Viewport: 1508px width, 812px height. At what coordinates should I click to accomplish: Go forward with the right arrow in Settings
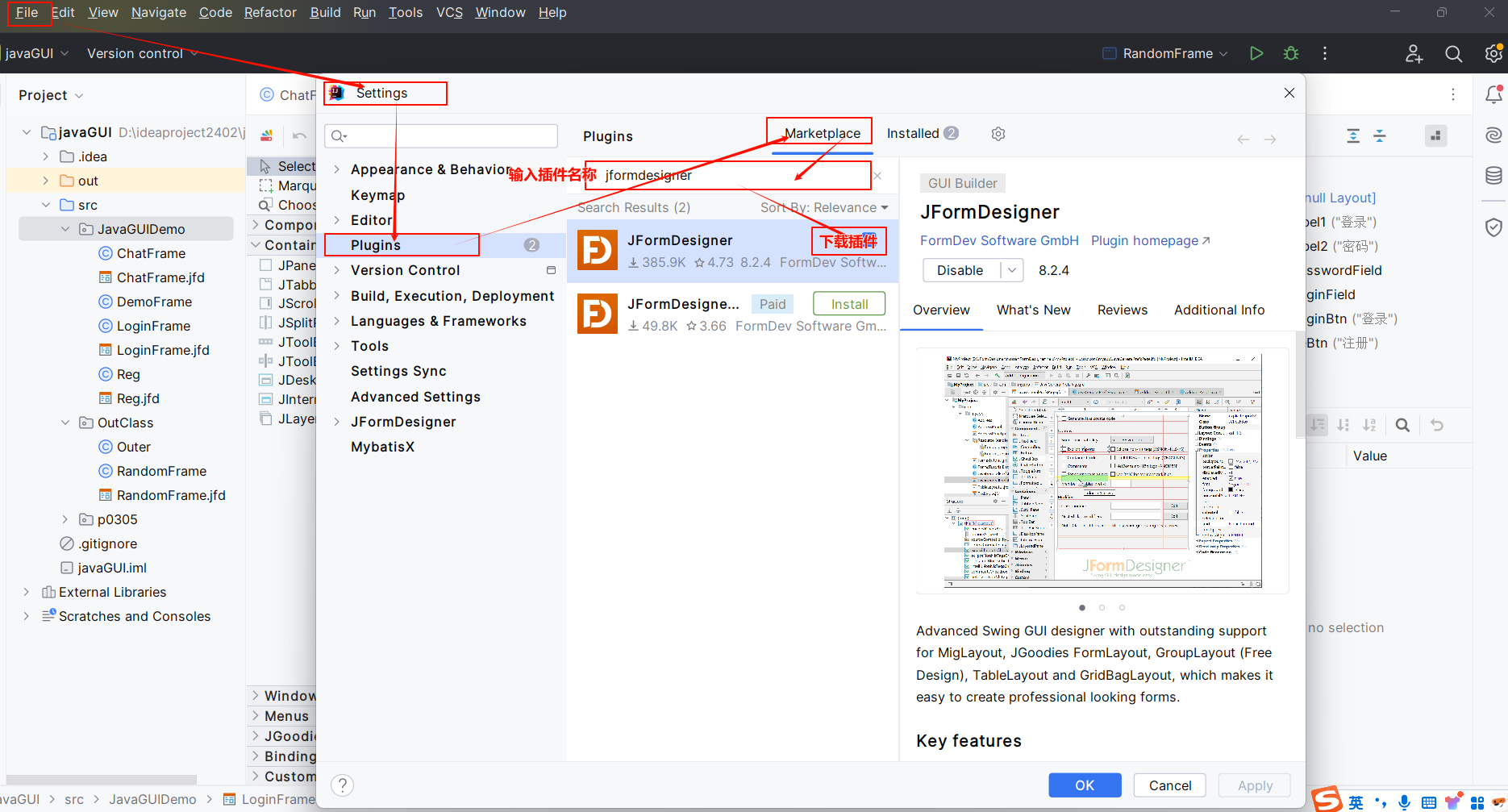[1270, 139]
